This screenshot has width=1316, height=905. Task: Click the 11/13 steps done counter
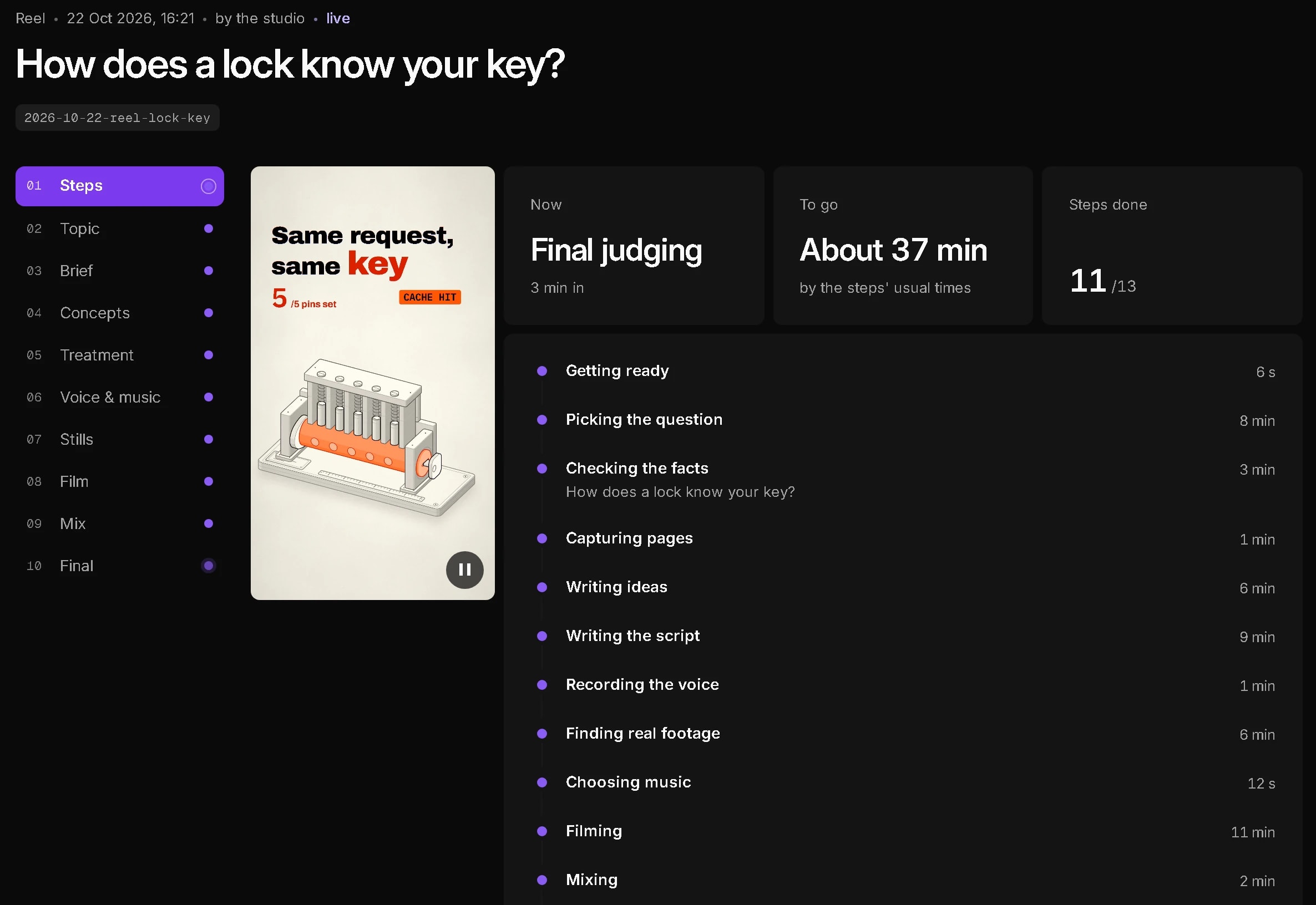point(1102,281)
